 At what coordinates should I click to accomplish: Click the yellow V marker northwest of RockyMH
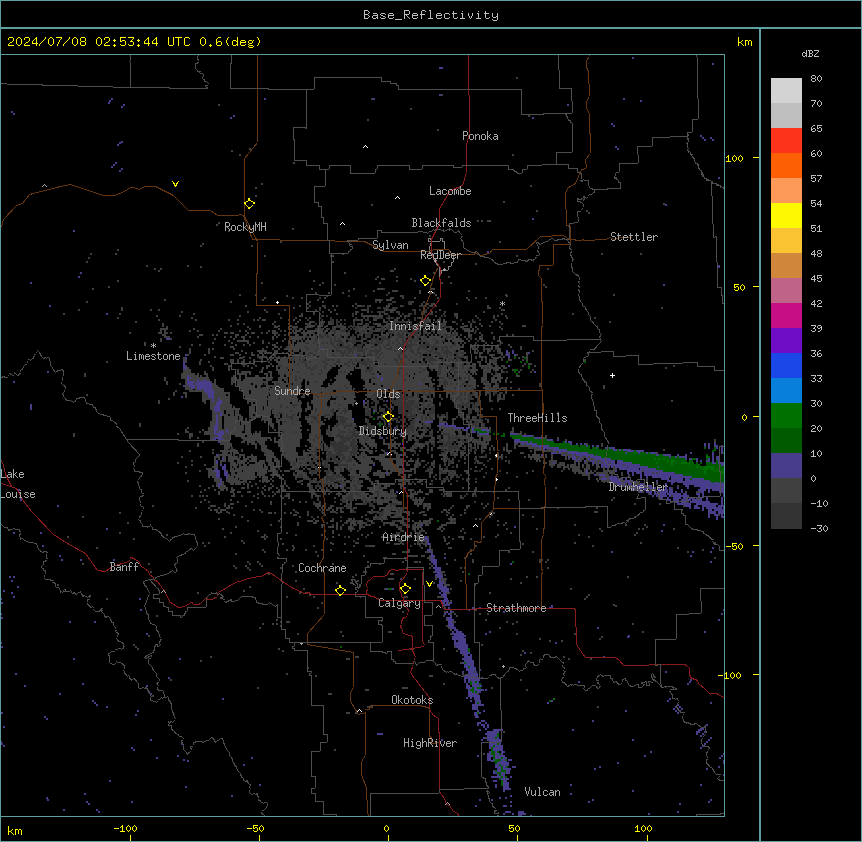(175, 184)
